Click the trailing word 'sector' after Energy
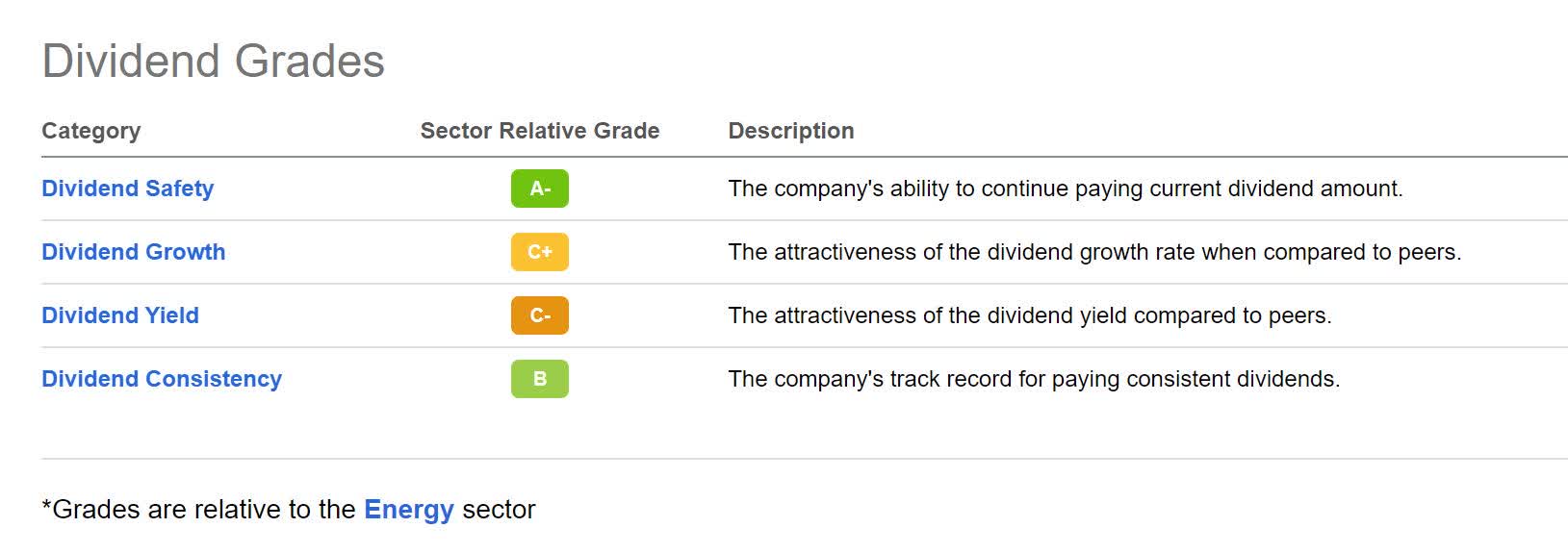This screenshot has height=553, width=1568. 499,510
